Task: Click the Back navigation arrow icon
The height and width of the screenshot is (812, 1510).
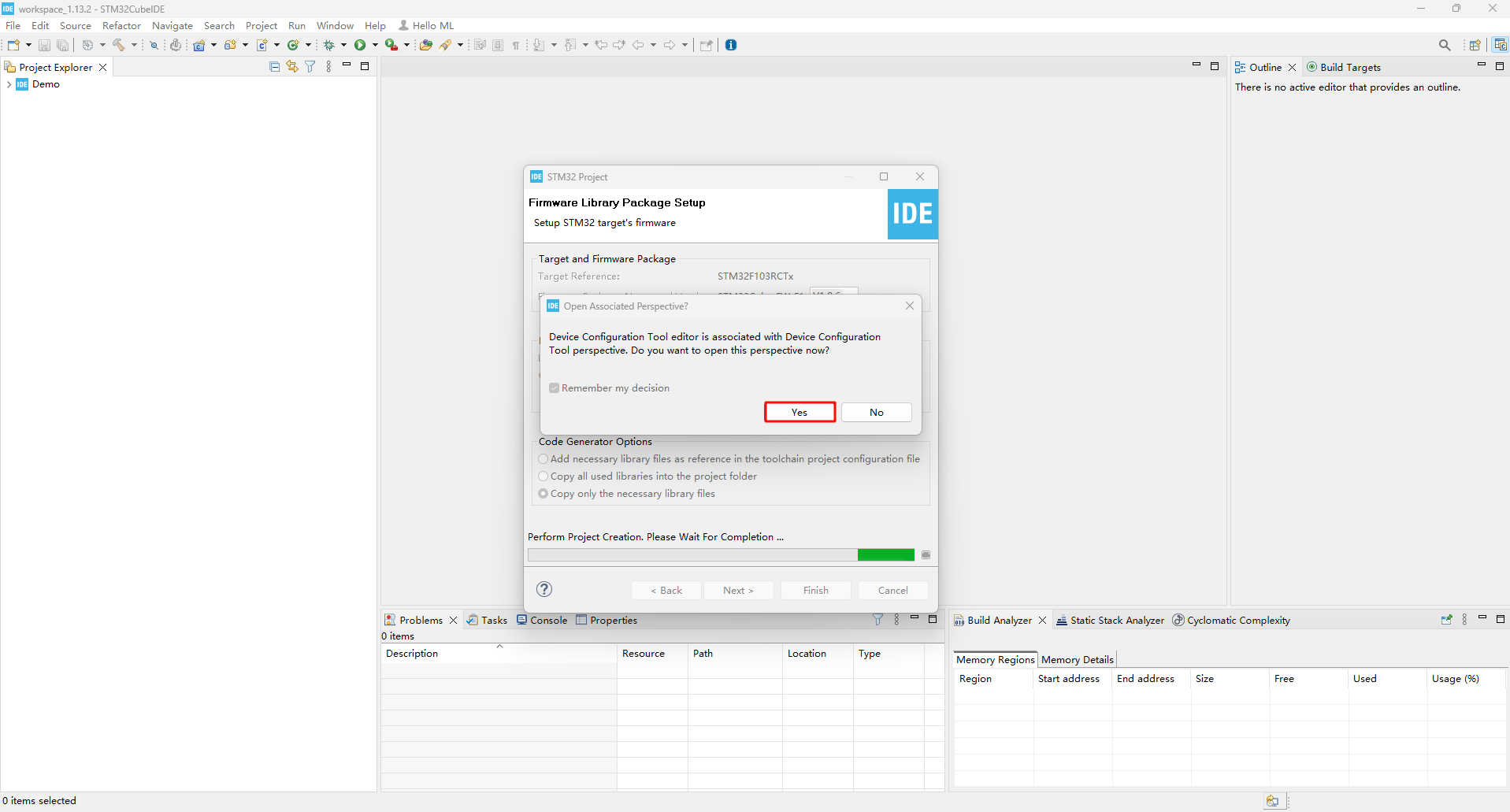Action: 638,45
